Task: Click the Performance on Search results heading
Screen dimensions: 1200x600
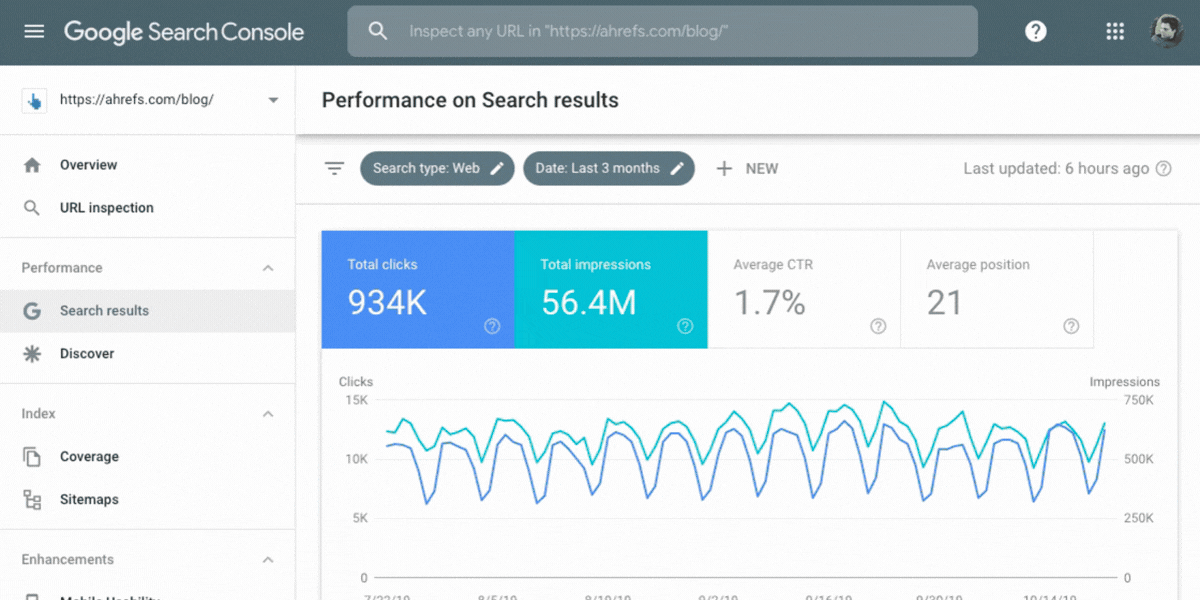Action: 470,100
